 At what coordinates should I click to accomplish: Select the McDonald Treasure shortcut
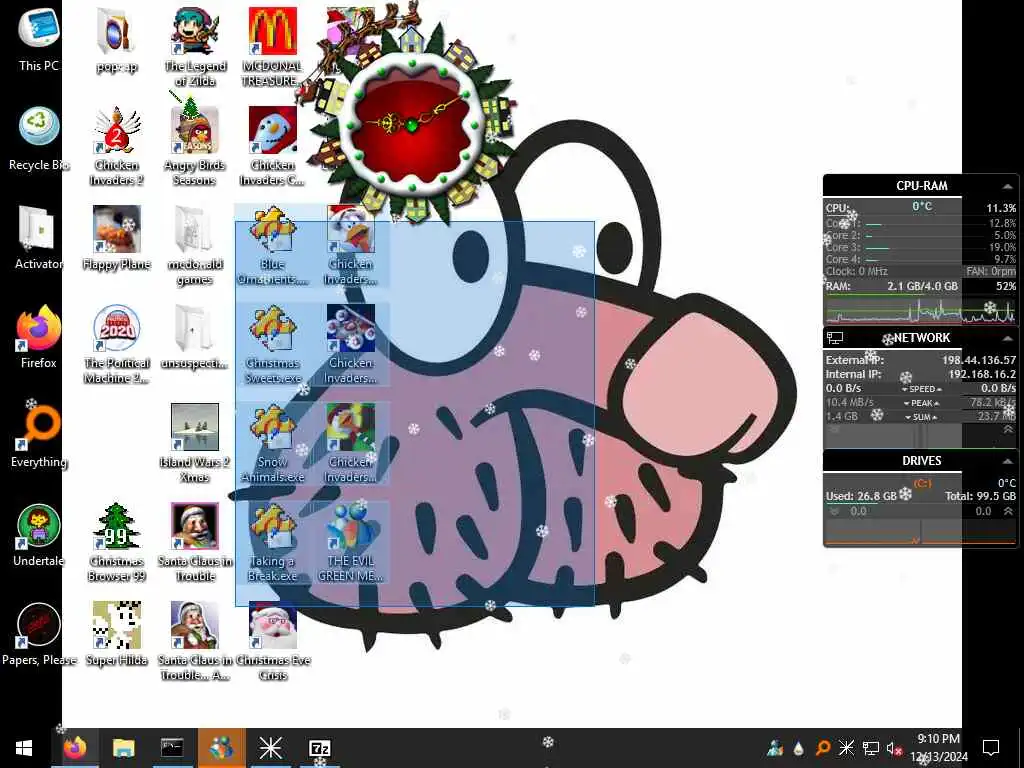272,47
